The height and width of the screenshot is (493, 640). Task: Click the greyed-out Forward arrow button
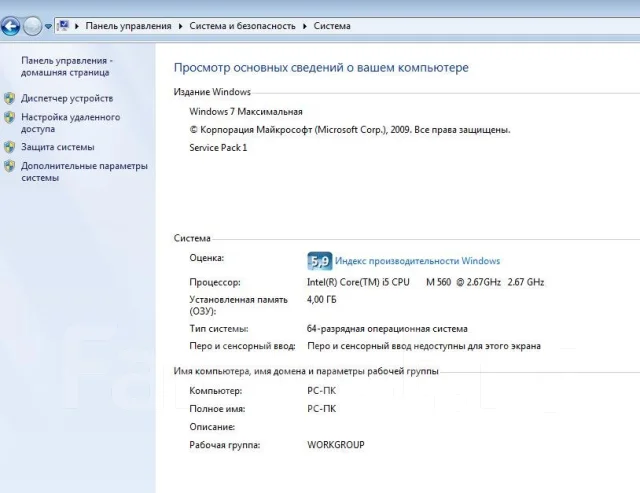tap(32, 26)
